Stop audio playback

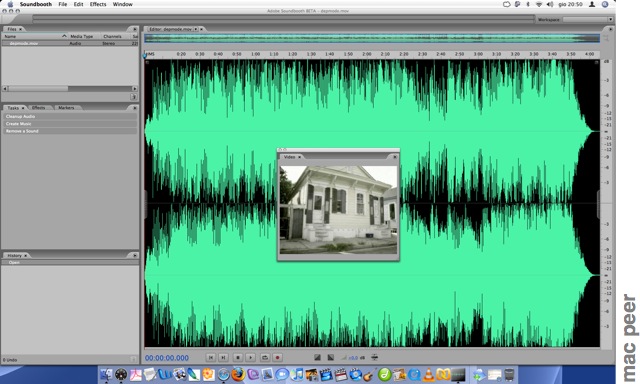tap(238, 357)
